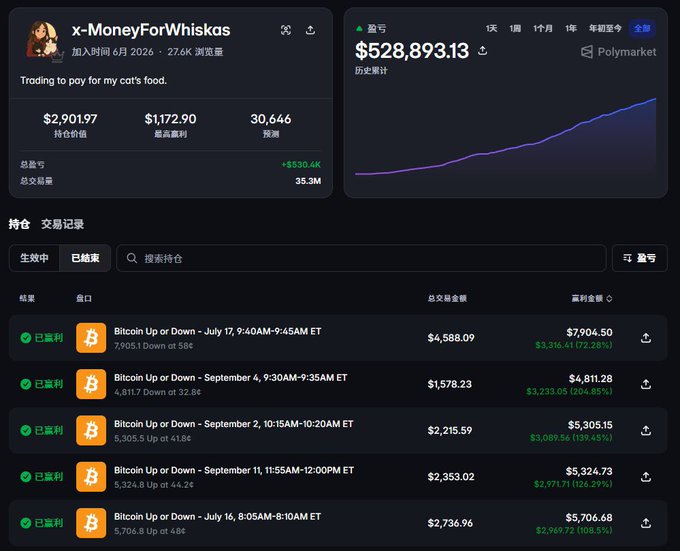This screenshot has width=680, height=551.
Task: Show 已结束 closed positions
Action: coord(85,258)
